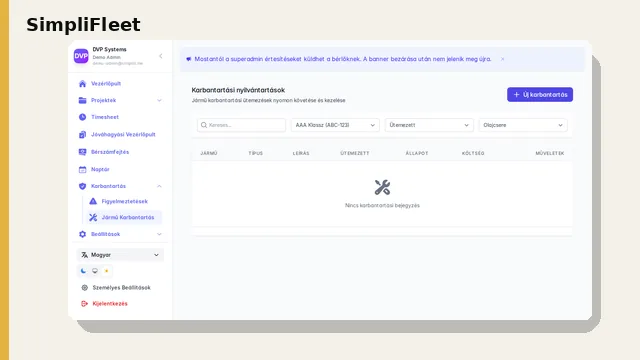This screenshot has width=640, height=360.
Task: Click the Karbantartás shield icon
Action: click(82, 186)
